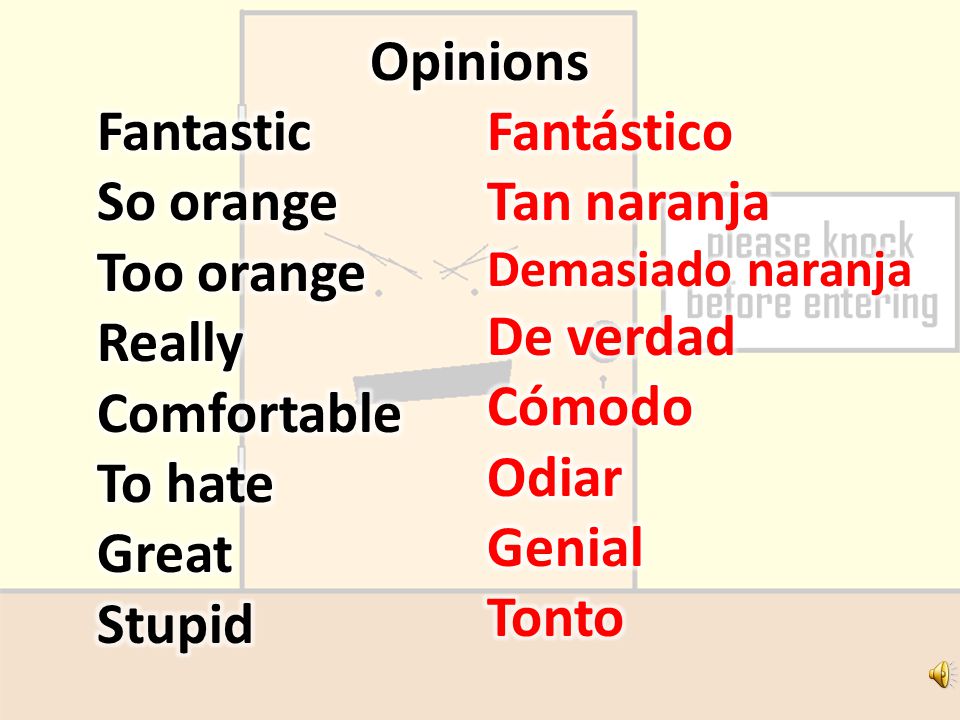Click the text Demasiado naranja
This screenshot has width=960, height=720.
[700, 271]
